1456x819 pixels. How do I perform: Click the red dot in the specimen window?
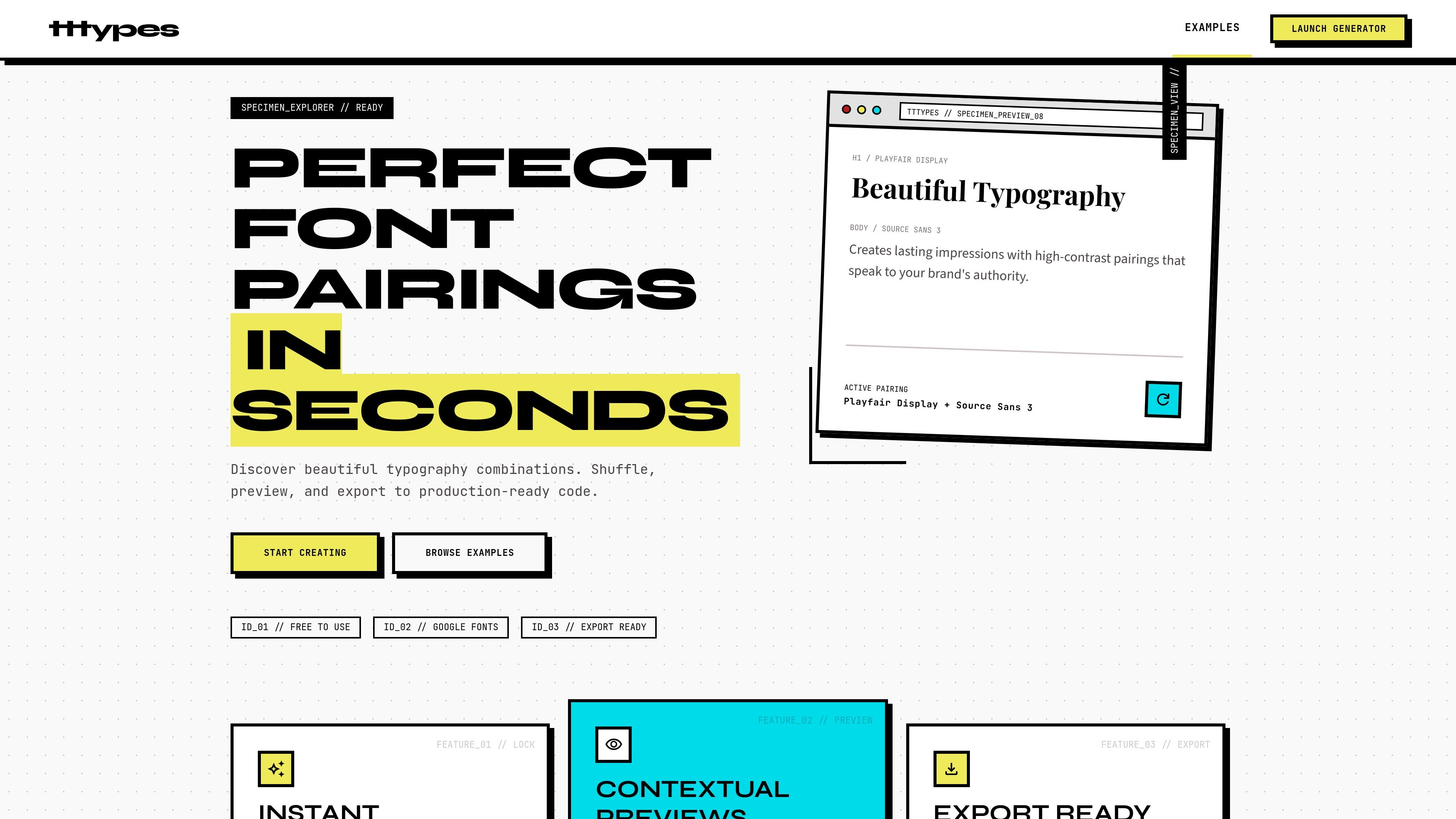click(846, 109)
